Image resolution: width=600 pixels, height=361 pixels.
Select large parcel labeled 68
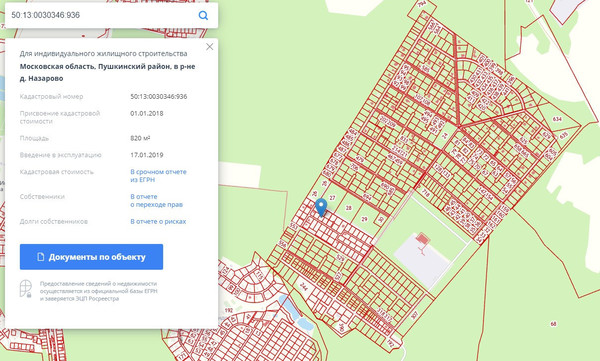click(x=553, y=324)
